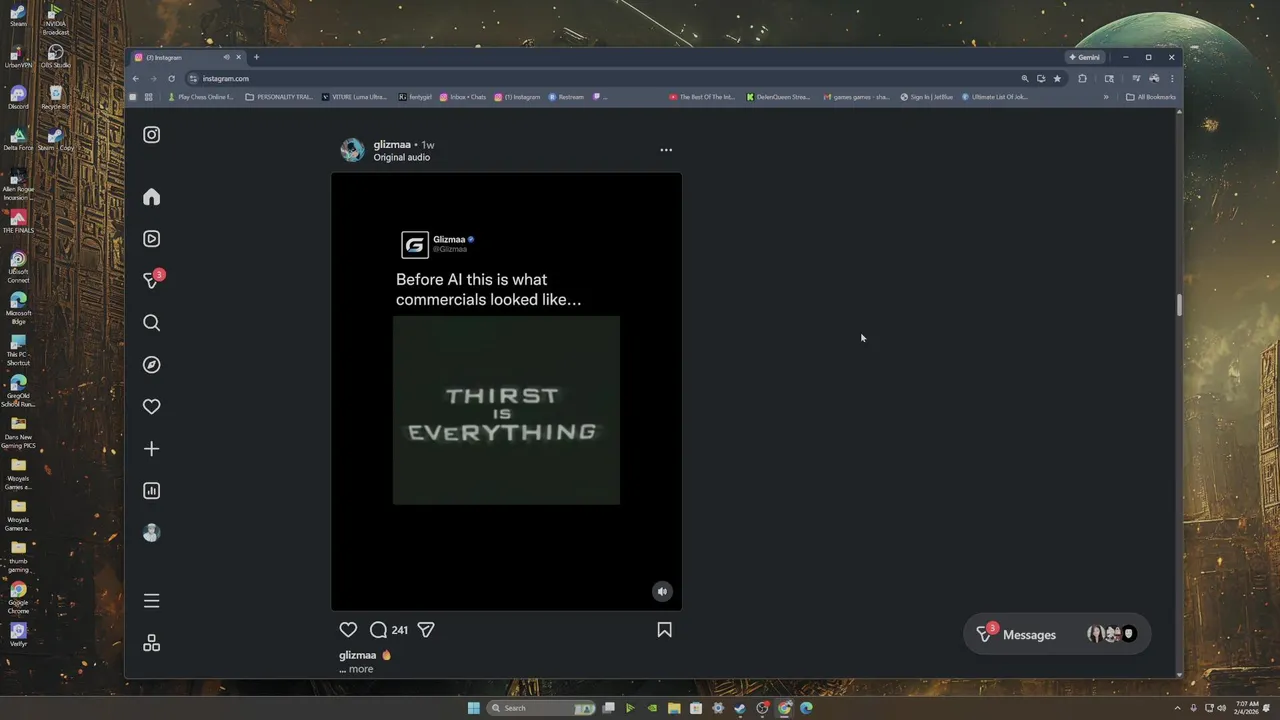
Task: Open post options three-dot menu
Action: click(666, 150)
